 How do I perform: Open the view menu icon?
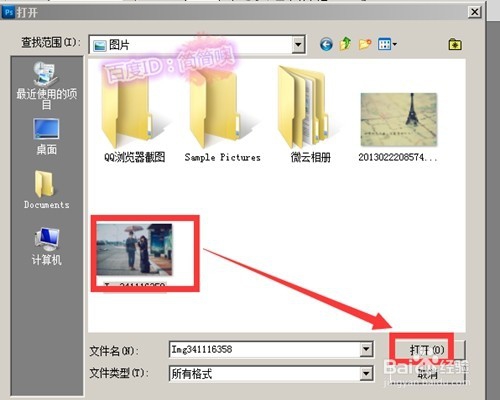(387, 44)
